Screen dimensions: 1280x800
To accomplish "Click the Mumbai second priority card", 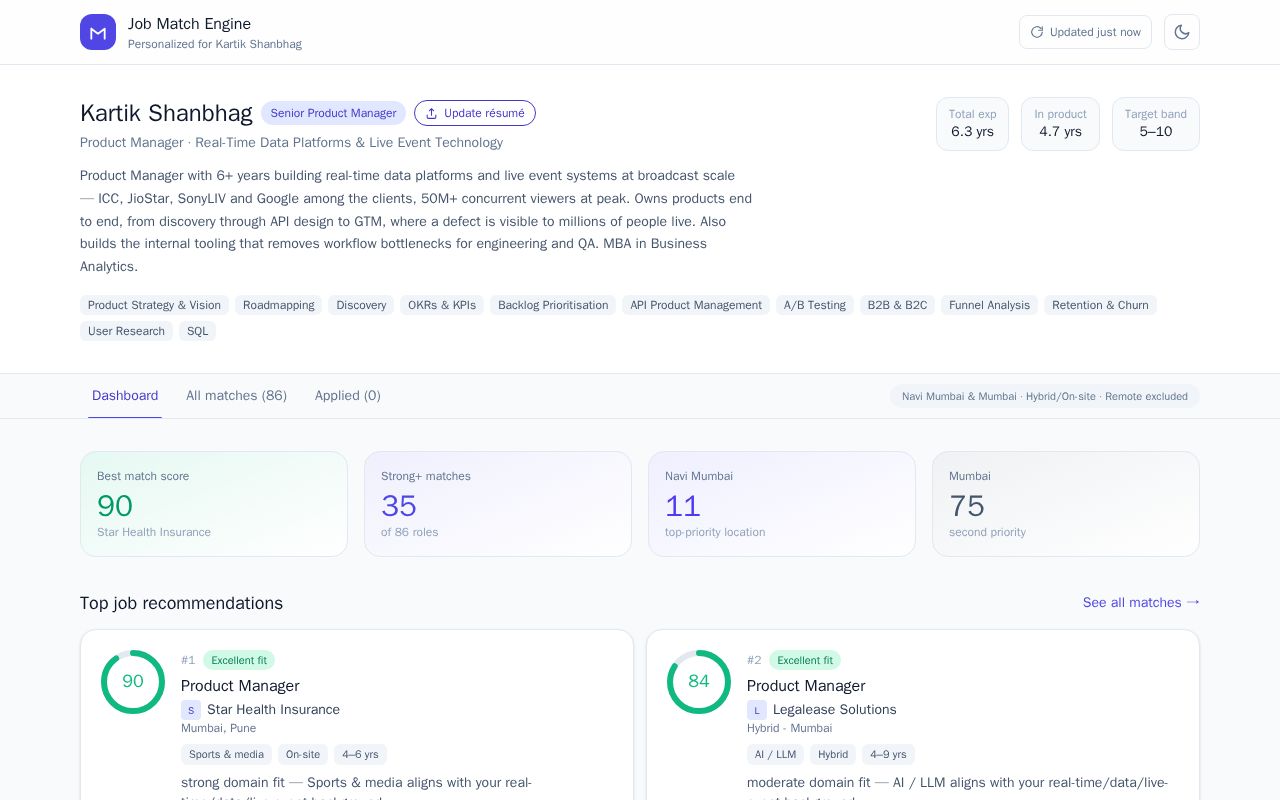I will [x=1066, y=504].
